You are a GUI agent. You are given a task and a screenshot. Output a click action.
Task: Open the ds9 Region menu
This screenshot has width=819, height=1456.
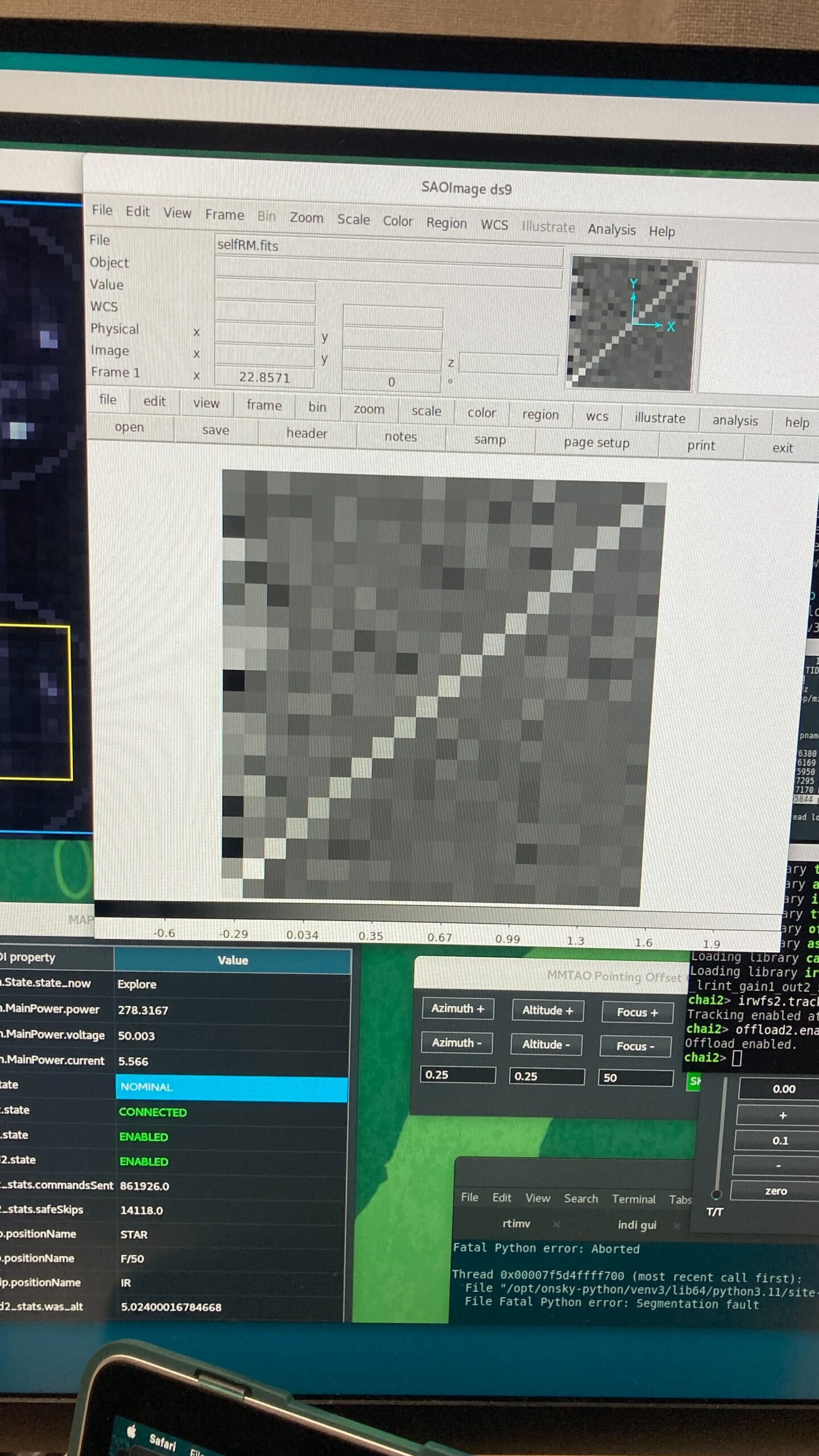point(446,223)
